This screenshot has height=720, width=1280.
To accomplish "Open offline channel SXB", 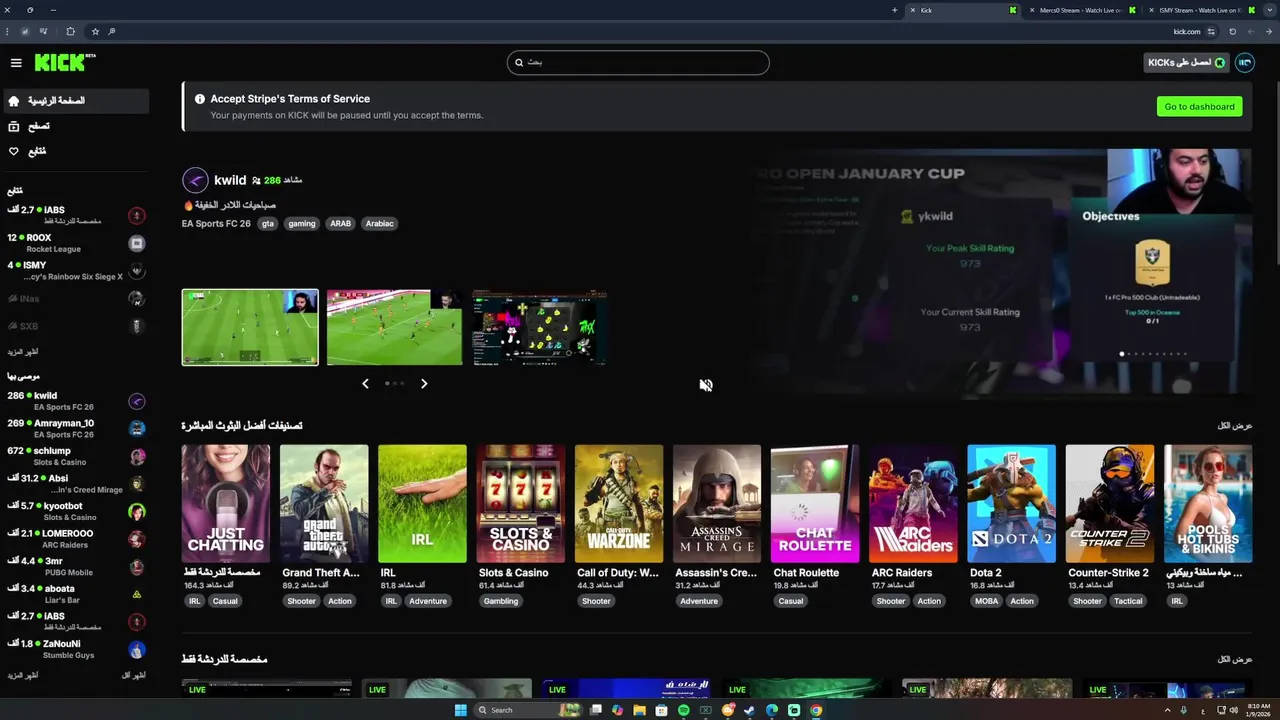I will pyautogui.click(x=75, y=326).
